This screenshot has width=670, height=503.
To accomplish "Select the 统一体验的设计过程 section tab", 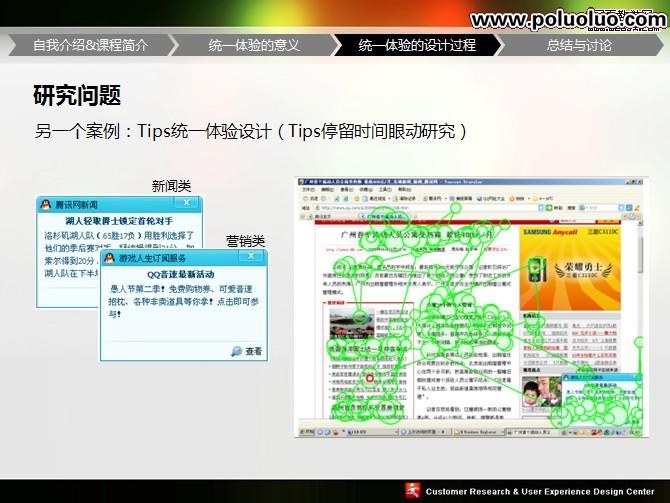I will [417, 45].
